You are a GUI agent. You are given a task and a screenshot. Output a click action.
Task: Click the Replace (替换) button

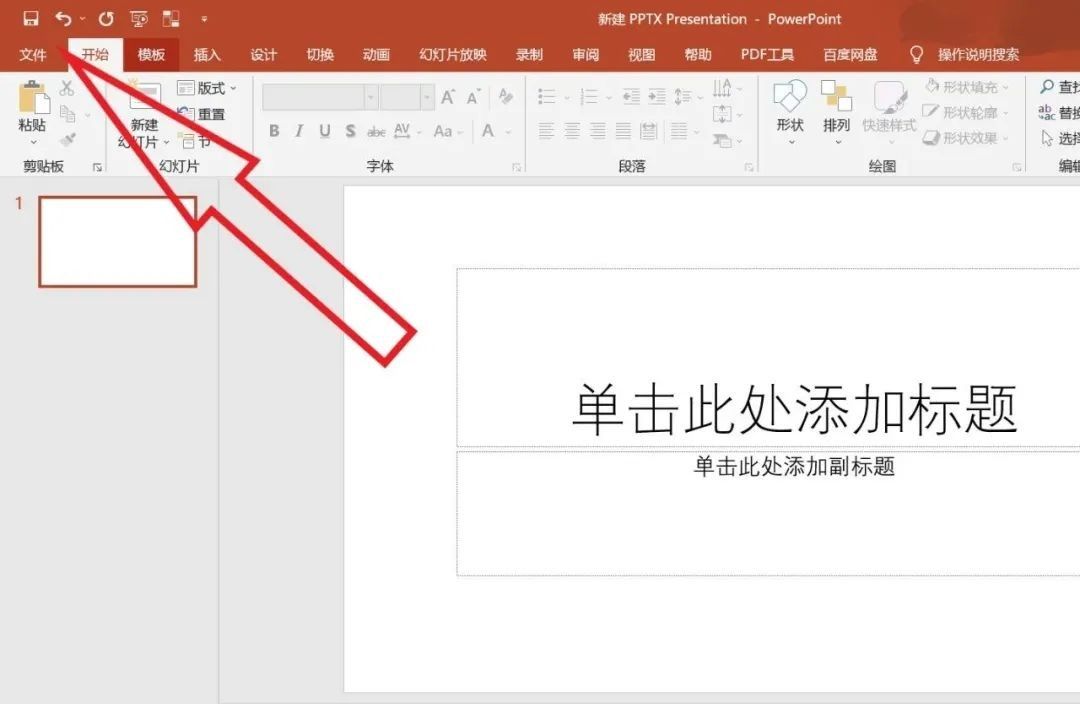point(1060,113)
